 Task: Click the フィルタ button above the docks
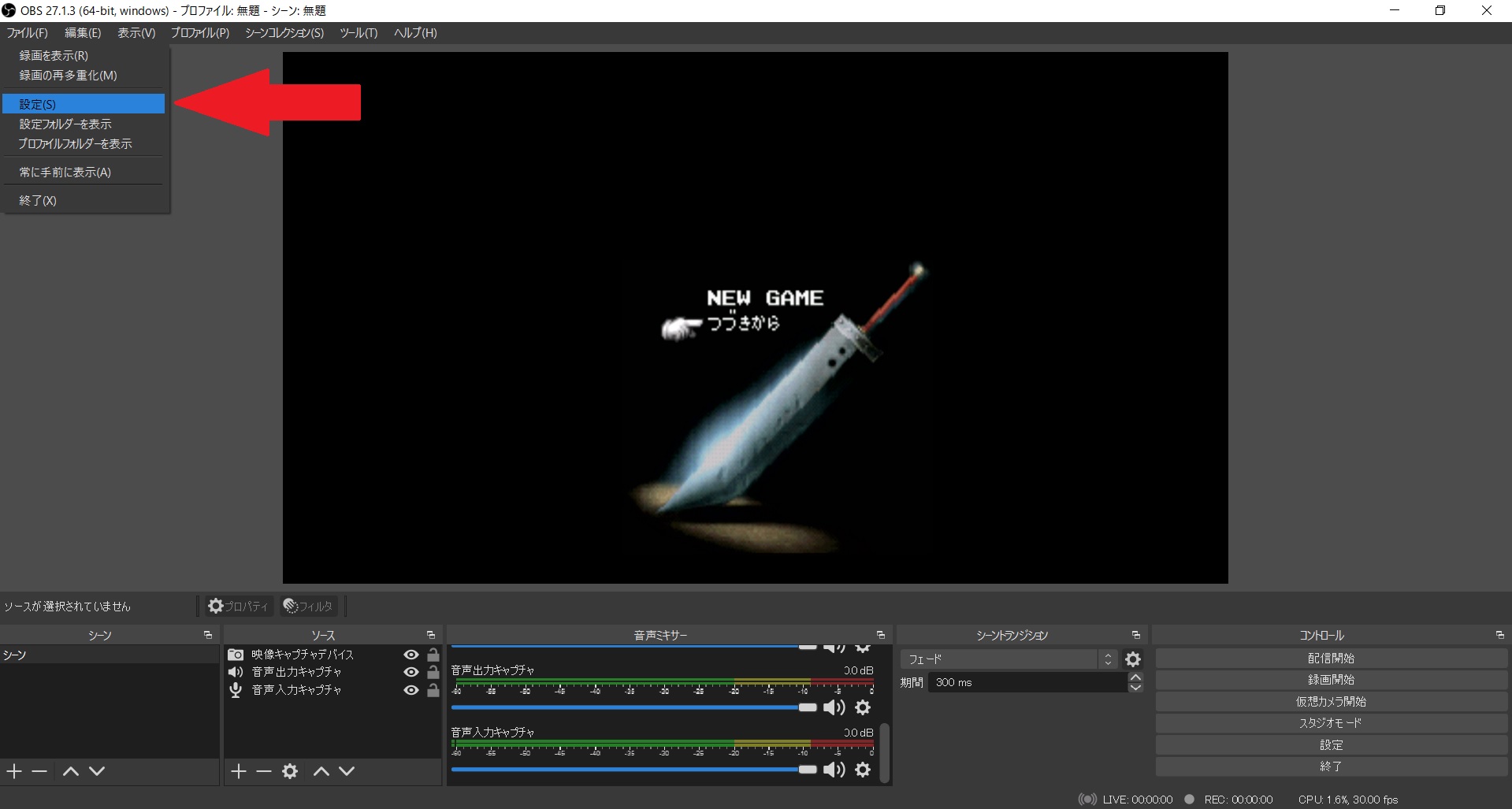click(309, 606)
